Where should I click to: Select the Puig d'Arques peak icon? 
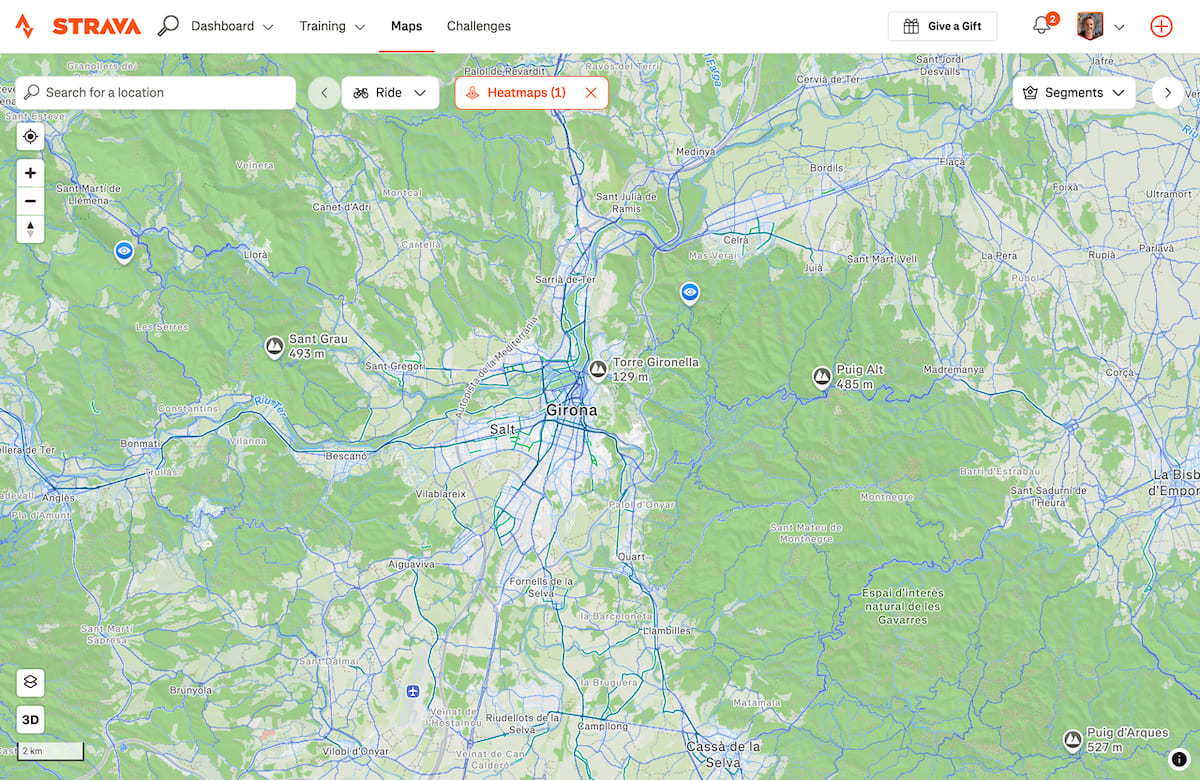point(1073,740)
